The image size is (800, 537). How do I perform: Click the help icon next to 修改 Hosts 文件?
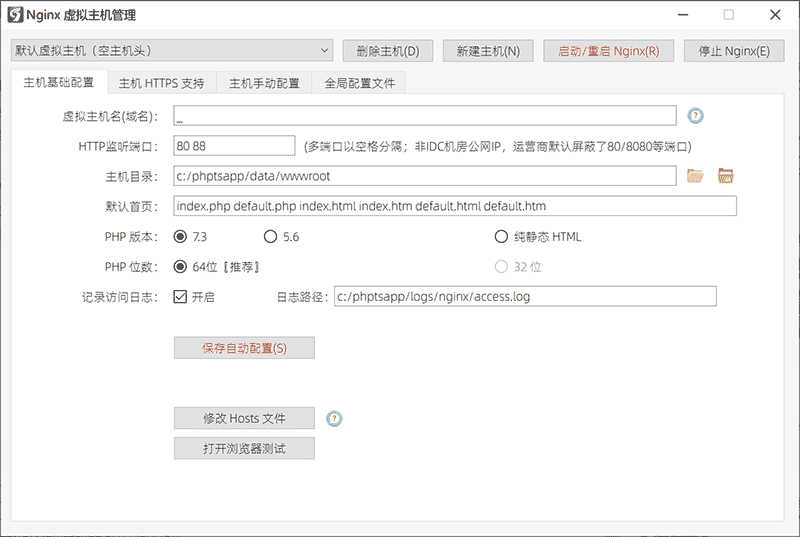[334, 419]
